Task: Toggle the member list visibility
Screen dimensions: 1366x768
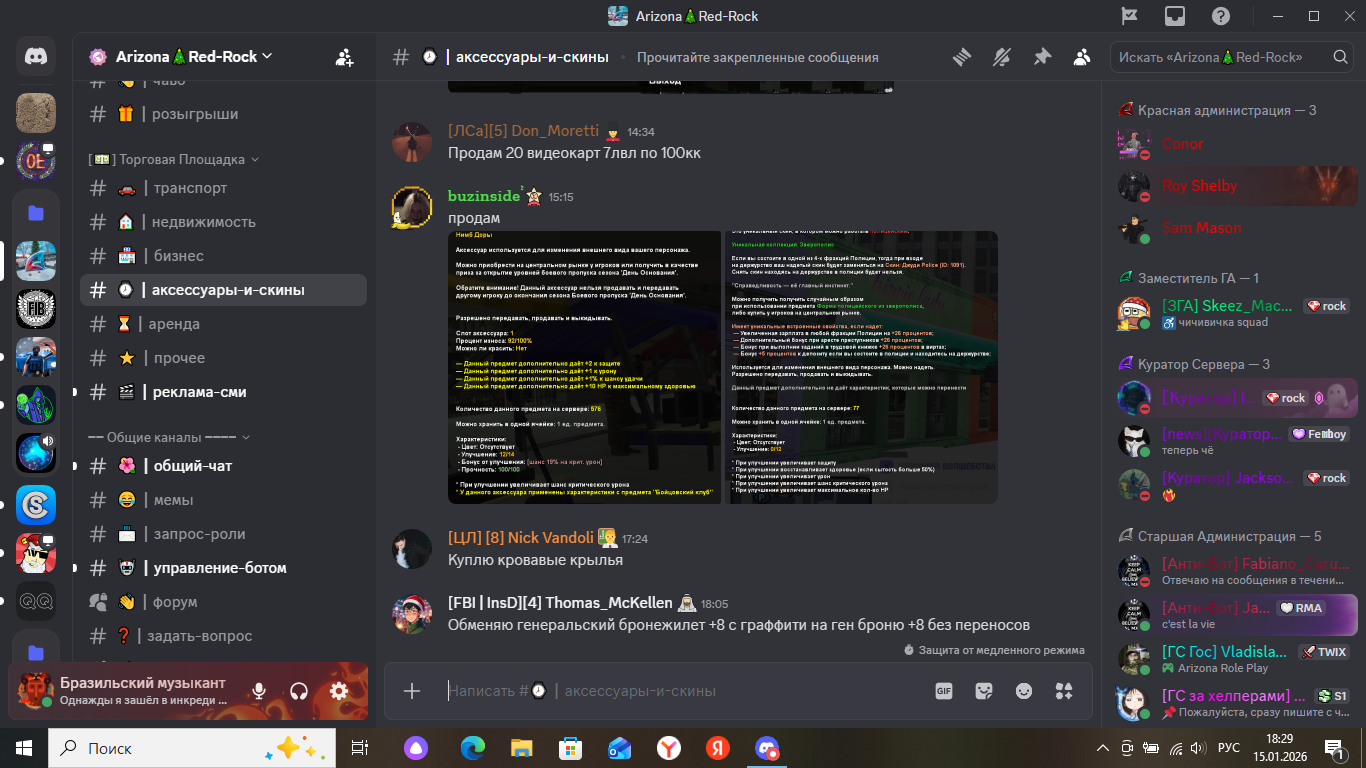Action: 1081,57
